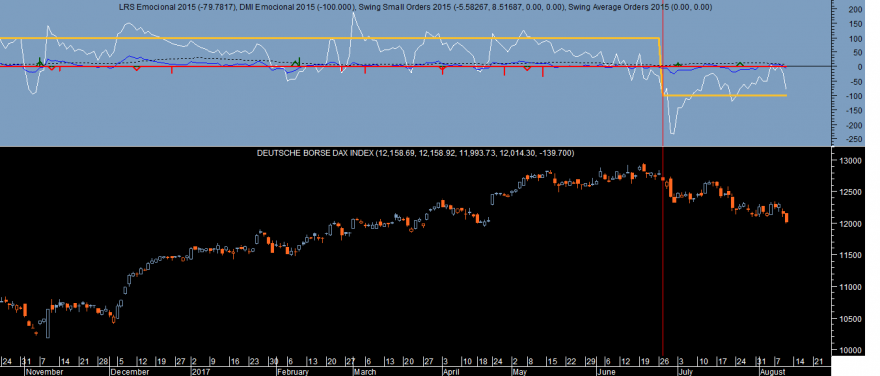
Task: Click the 2017 year label
Action: (x=200, y=372)
